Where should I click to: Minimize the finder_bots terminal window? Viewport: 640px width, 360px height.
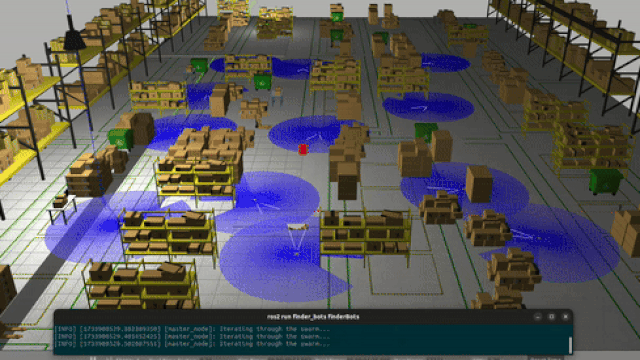(538, 317)
